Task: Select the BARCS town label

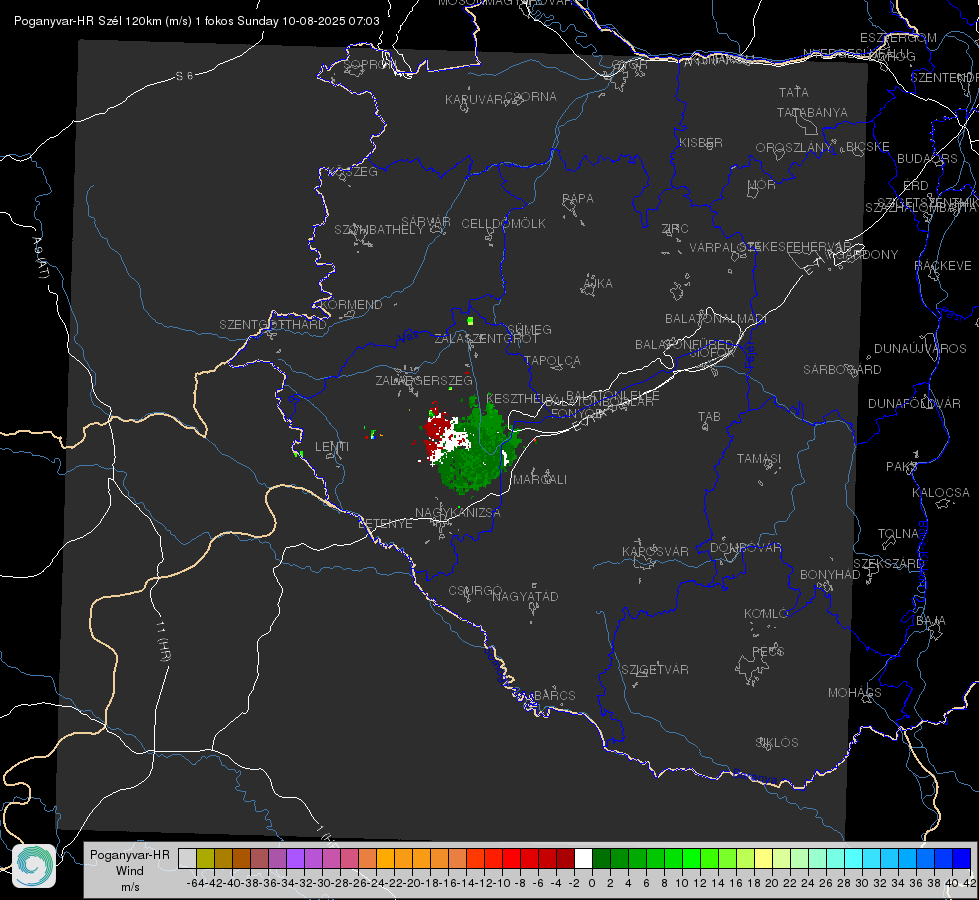Action: click(554, 695)
